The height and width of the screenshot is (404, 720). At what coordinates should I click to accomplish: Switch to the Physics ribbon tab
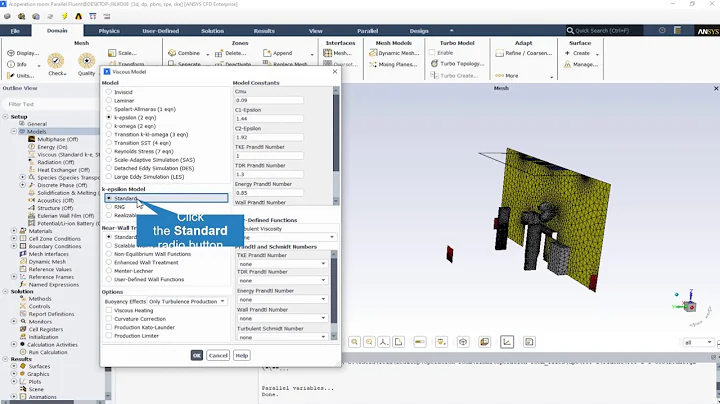109,31
